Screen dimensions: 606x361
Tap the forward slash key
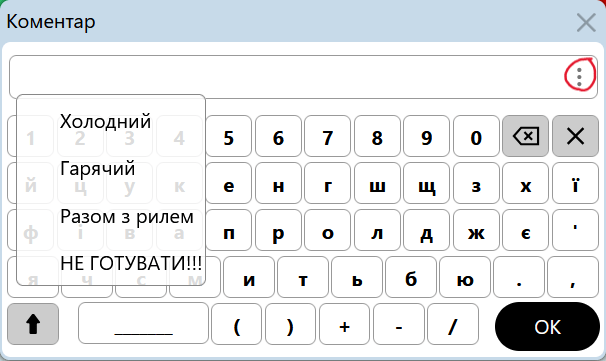453,324
